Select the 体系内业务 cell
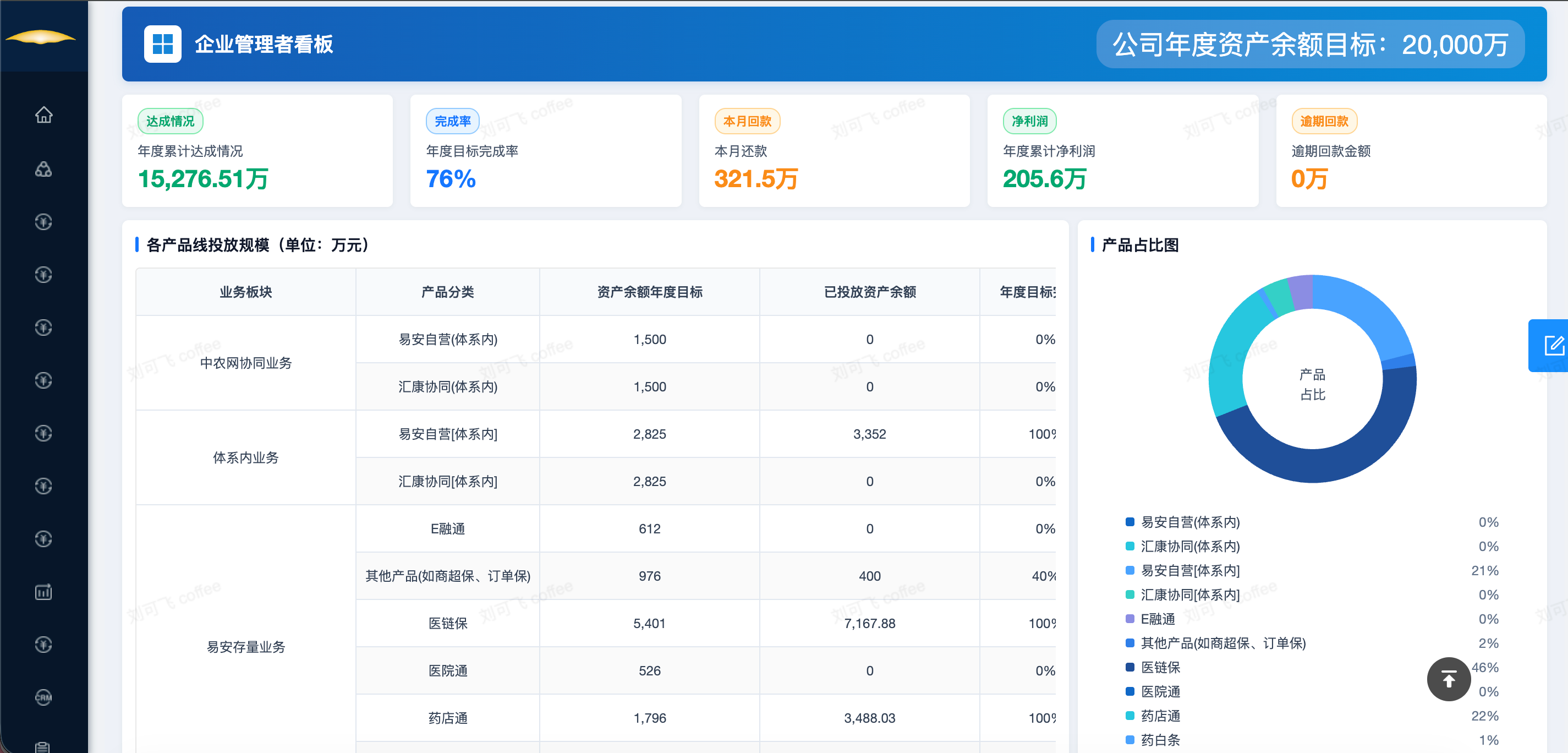1568x753 pixels. pos(245,457)
